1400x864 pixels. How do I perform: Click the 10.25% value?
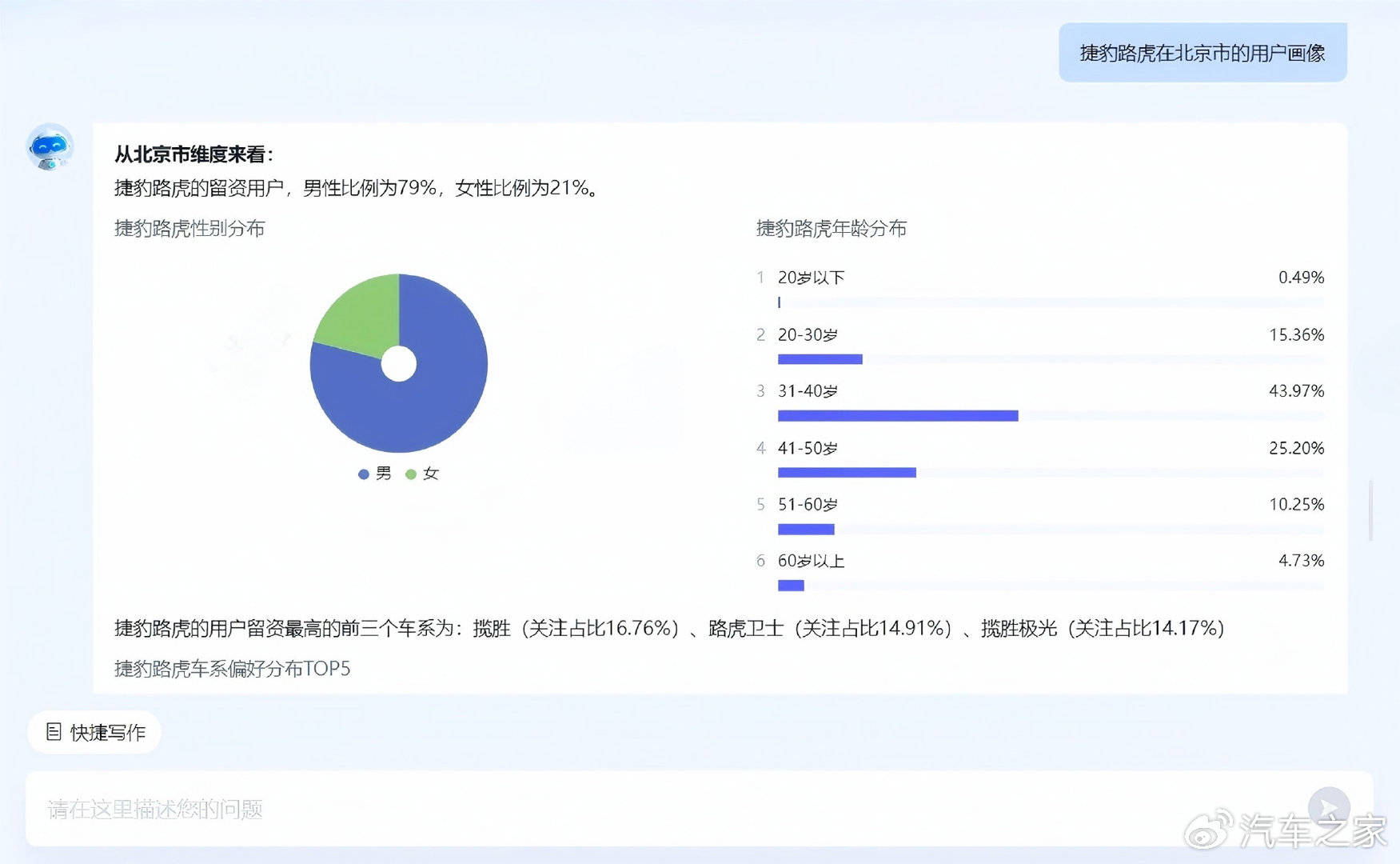tap(1296, 505)
